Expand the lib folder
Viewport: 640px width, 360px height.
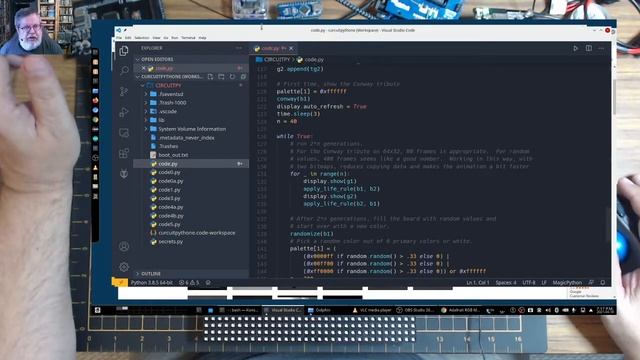coord(191,120)
